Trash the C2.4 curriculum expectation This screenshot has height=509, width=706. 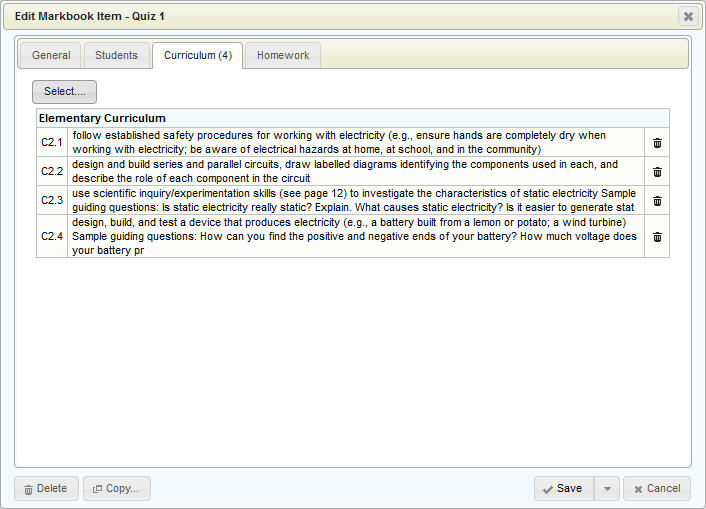[657, 237]
